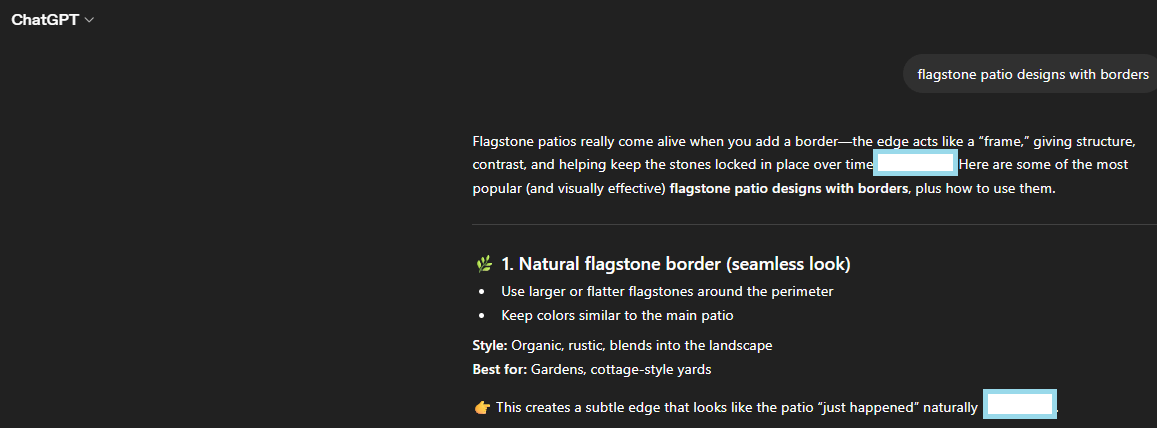Image resolution: width=1157 pixels, height=428 pixels.
Task: Click the text "Organic, rustic, blends into the landscape"
Action: point(641,346)
